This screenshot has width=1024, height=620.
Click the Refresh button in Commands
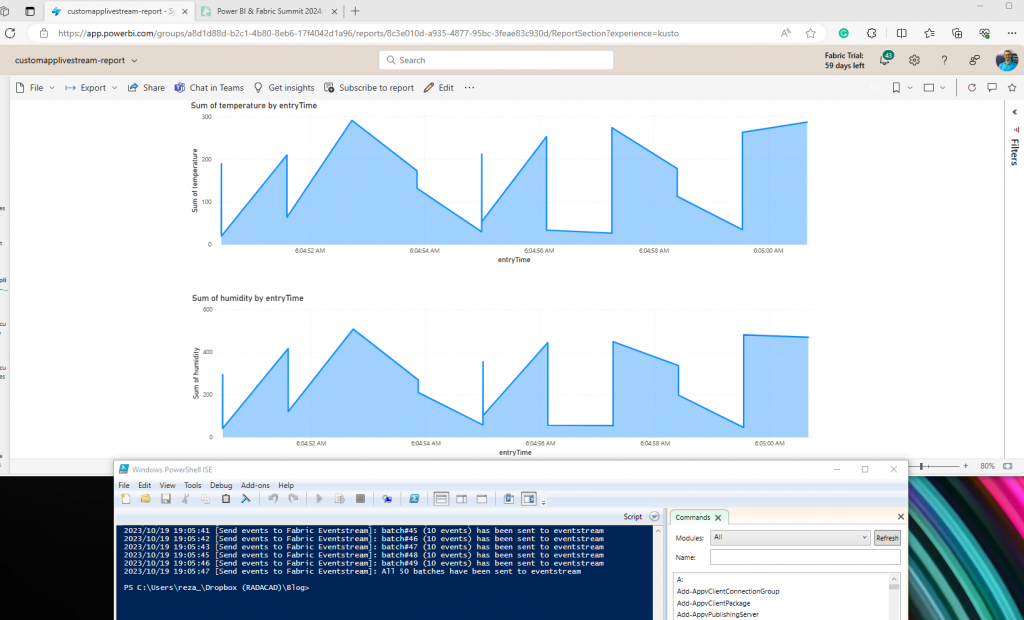[x=887, y=538]
